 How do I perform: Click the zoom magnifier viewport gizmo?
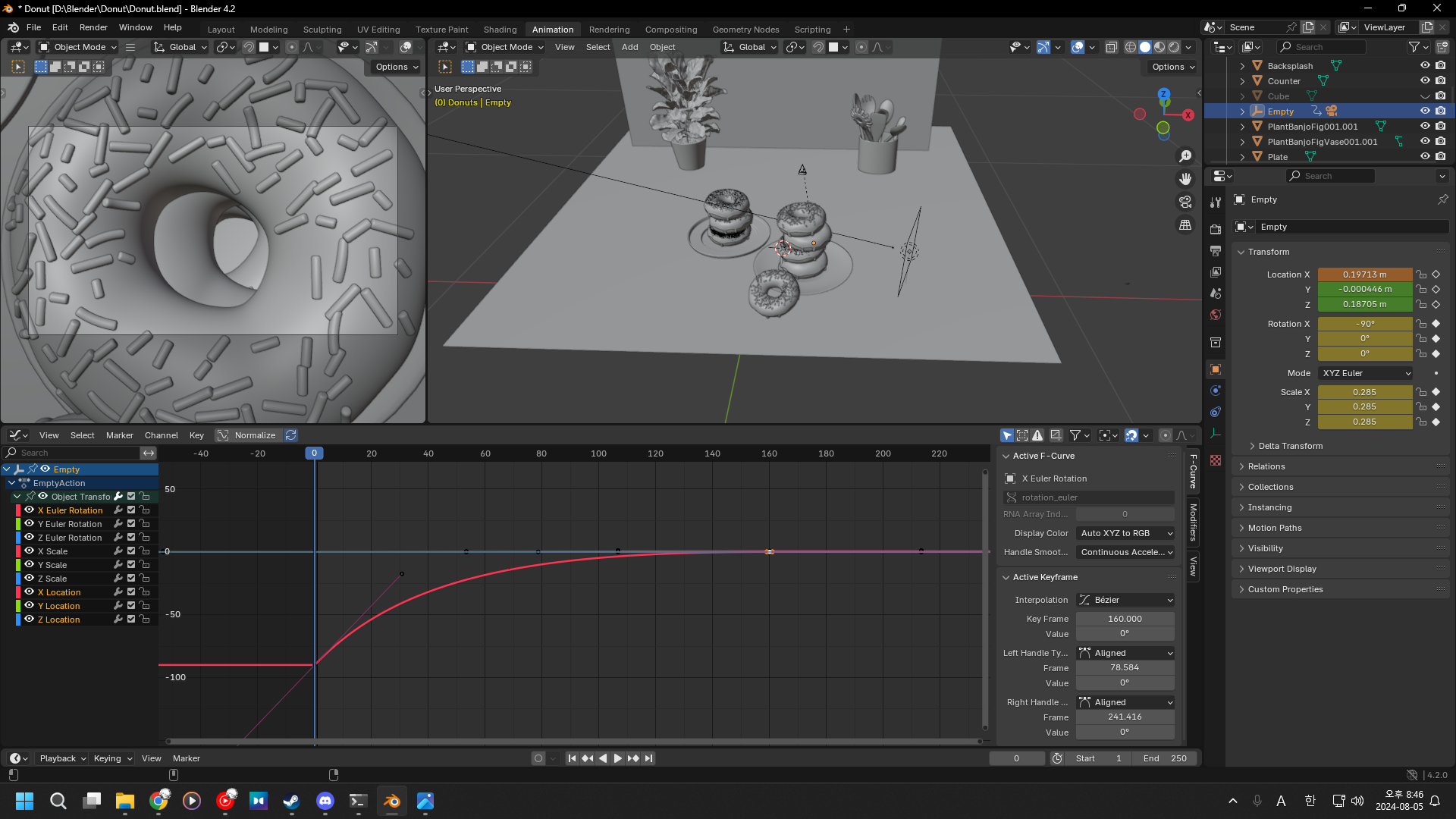pyautogui.click(x=1185, y=156)
